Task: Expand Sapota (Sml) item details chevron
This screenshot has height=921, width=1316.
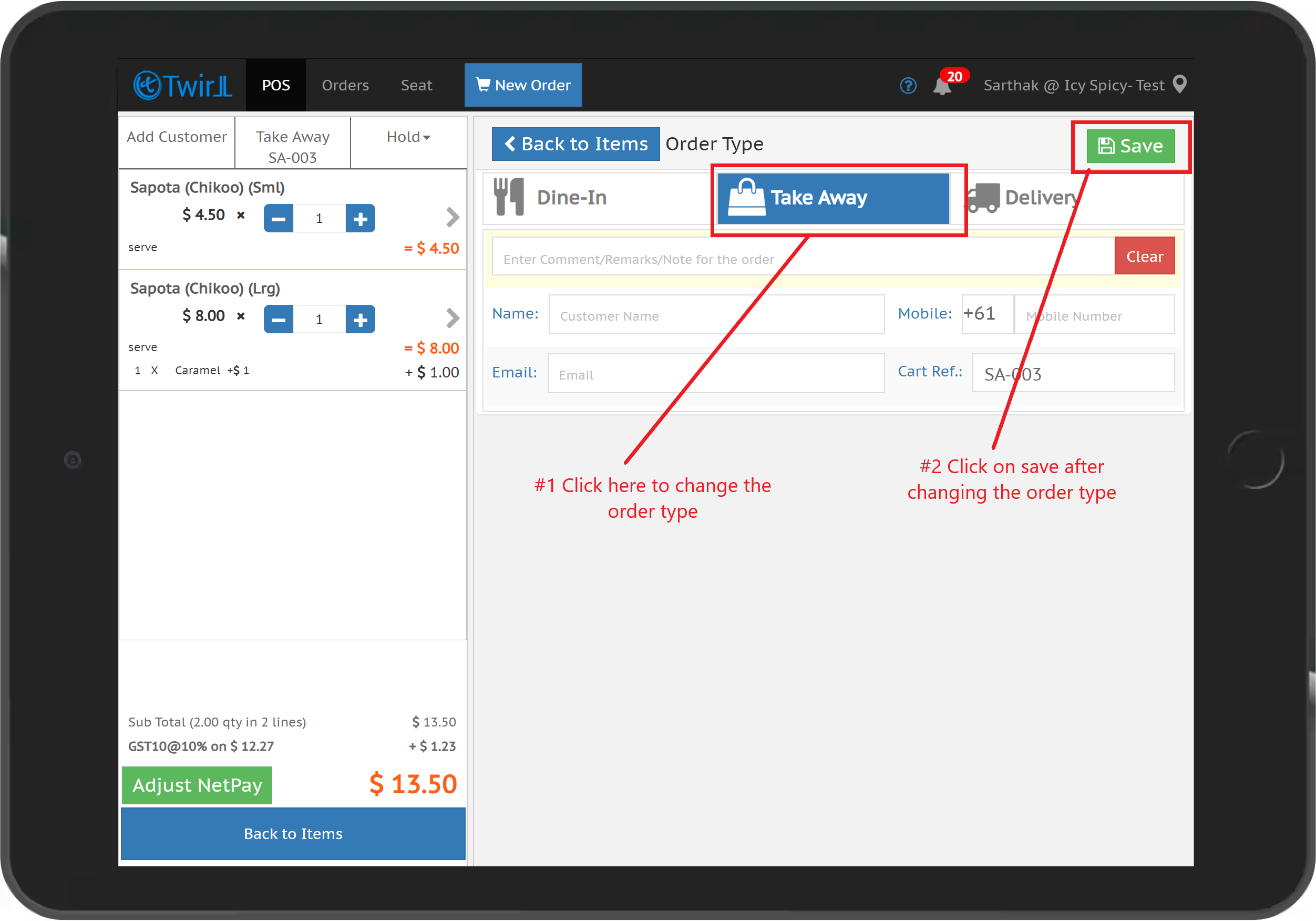Action: 452,217
